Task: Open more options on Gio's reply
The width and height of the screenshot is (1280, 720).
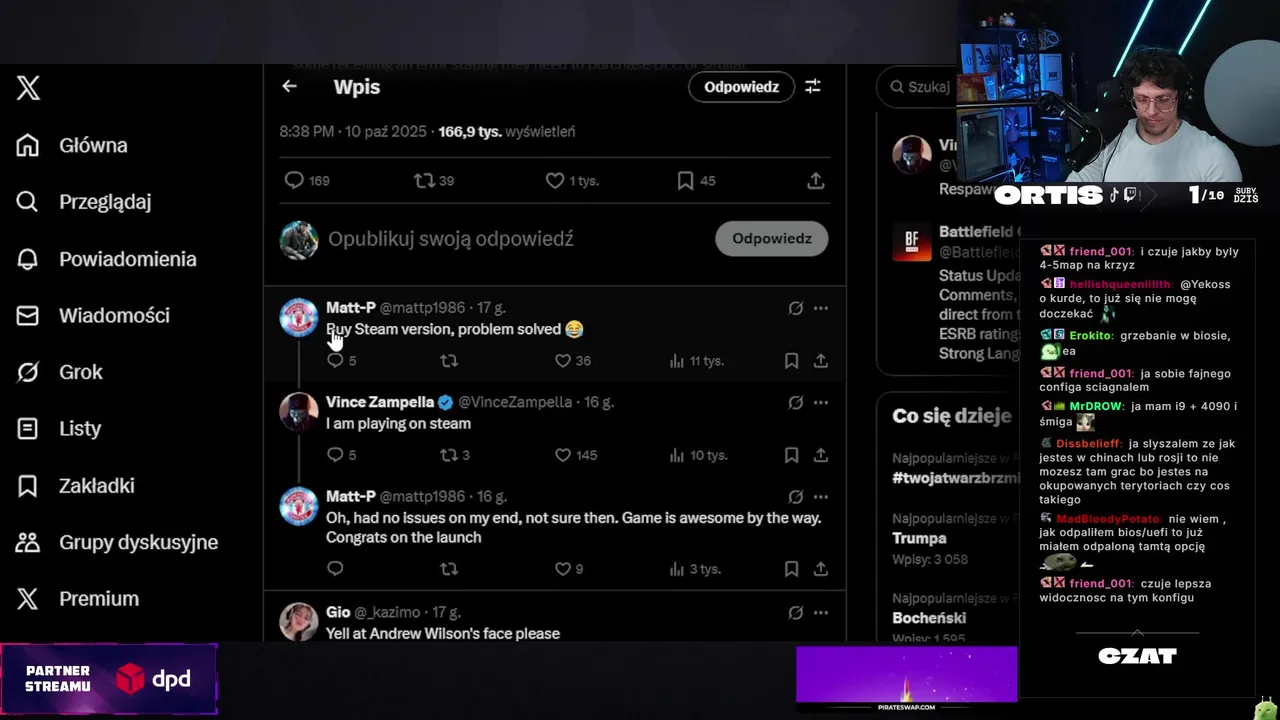Action: pyautogui.click(x=821, y=612)
